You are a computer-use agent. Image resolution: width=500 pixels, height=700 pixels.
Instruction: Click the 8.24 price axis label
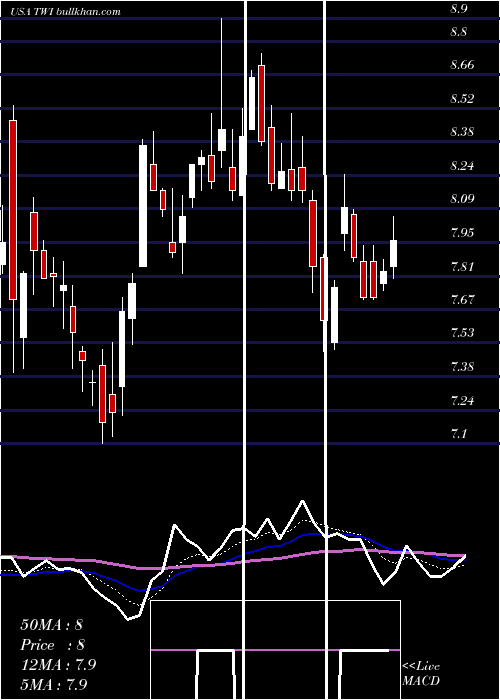click(462, 166)
